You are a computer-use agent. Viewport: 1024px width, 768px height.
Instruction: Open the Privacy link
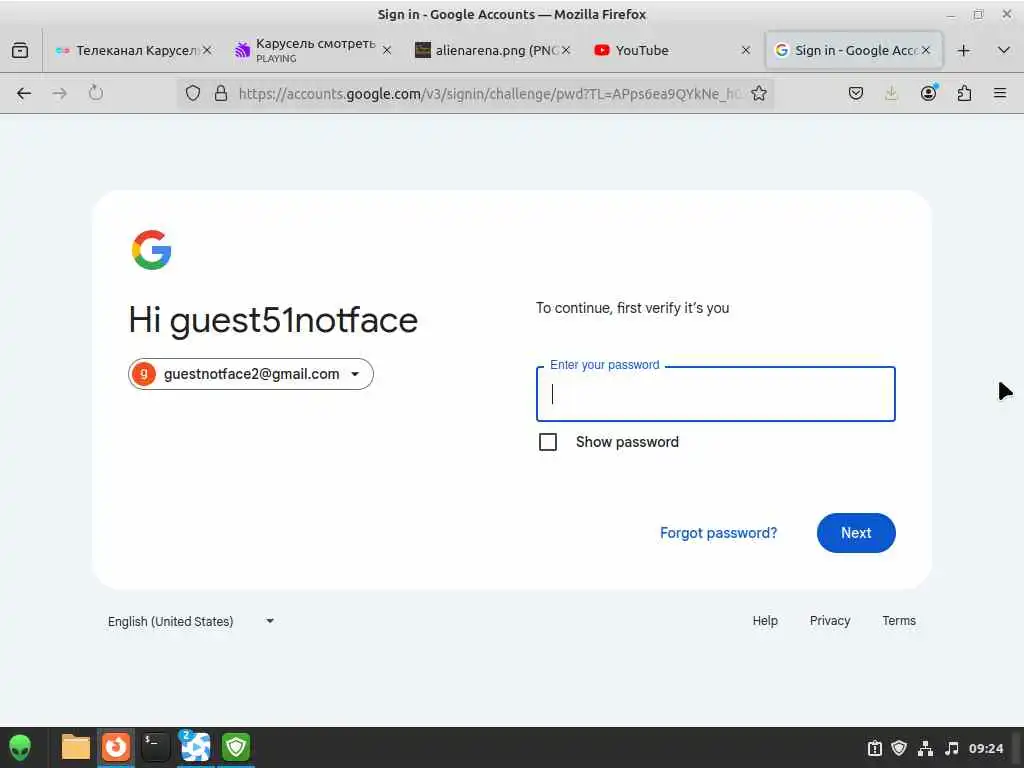click(x=830, y=620)
